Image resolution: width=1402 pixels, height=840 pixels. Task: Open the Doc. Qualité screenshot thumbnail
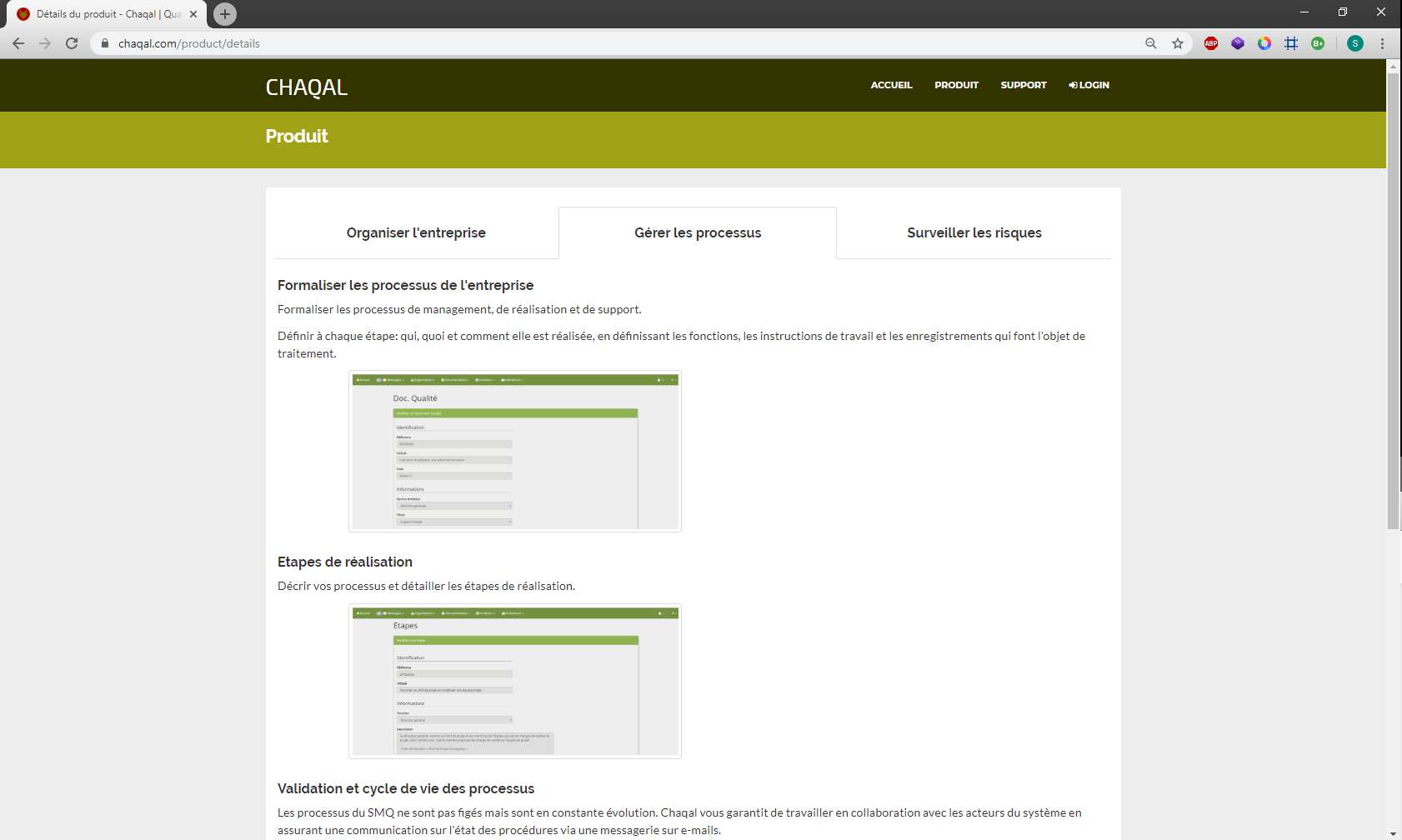(515, 451)
